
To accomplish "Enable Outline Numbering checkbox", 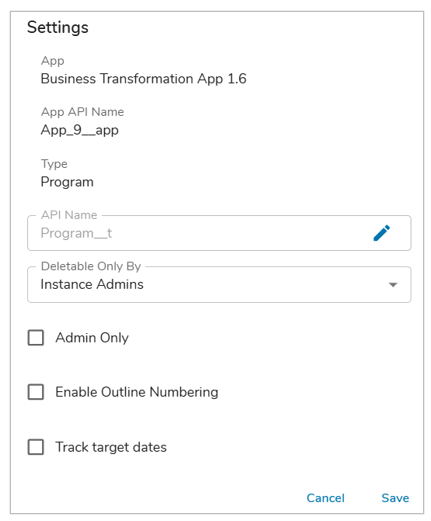I will (x=36, y=392).
